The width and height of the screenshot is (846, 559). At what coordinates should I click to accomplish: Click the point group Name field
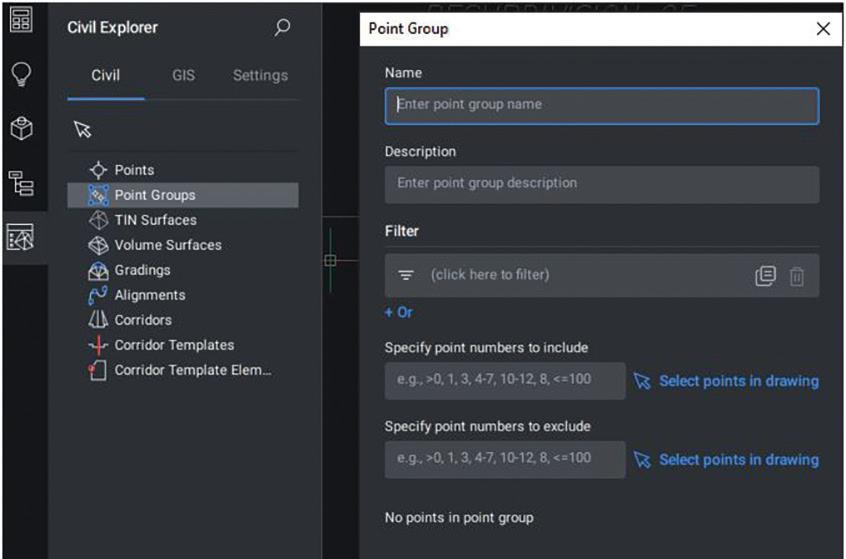[x=602, y=106]
